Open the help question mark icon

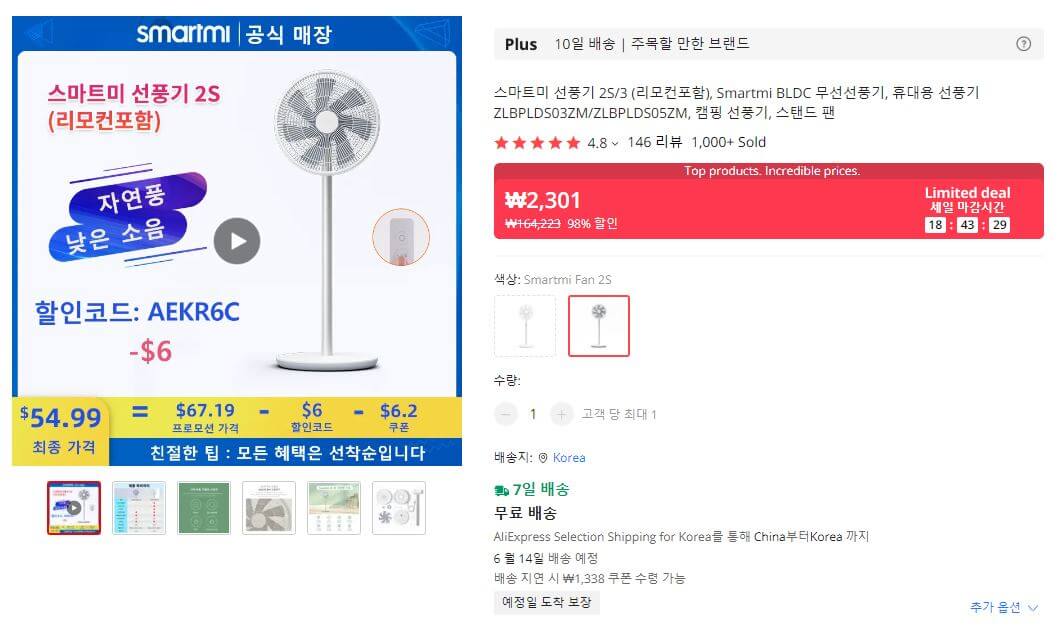[x=1022, y=44]
